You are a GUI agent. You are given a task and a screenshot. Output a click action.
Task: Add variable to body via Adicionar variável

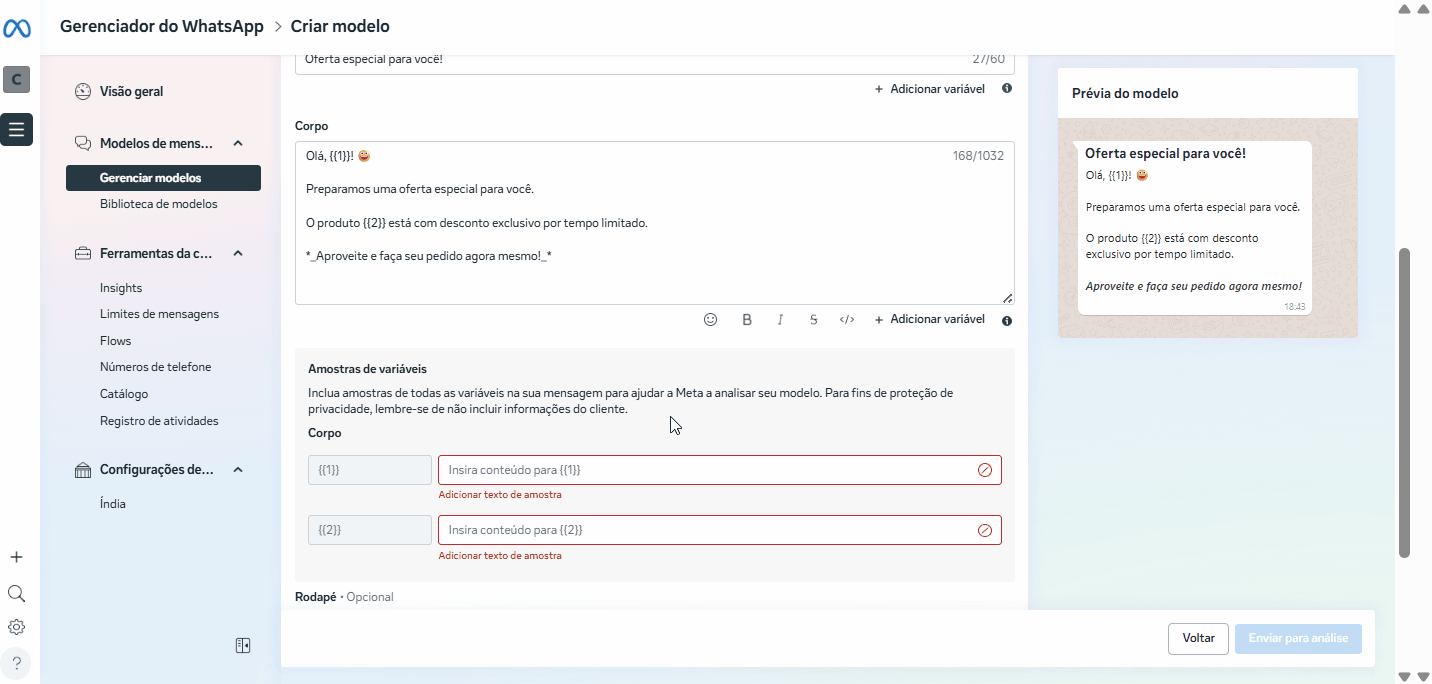929,320
